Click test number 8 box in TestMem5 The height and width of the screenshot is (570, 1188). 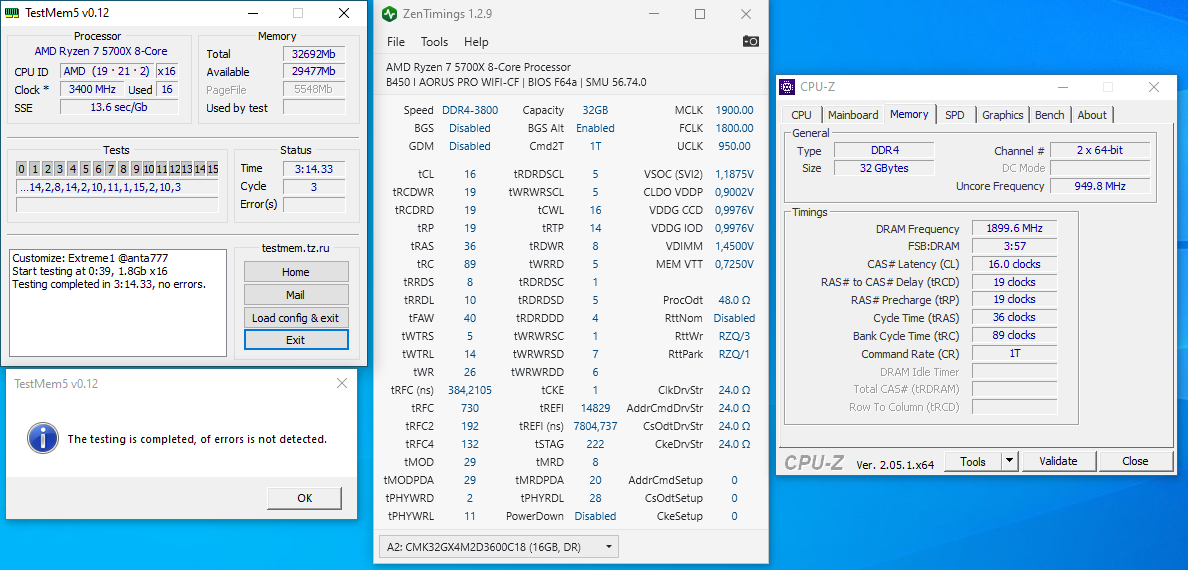(x=123, y=168)
